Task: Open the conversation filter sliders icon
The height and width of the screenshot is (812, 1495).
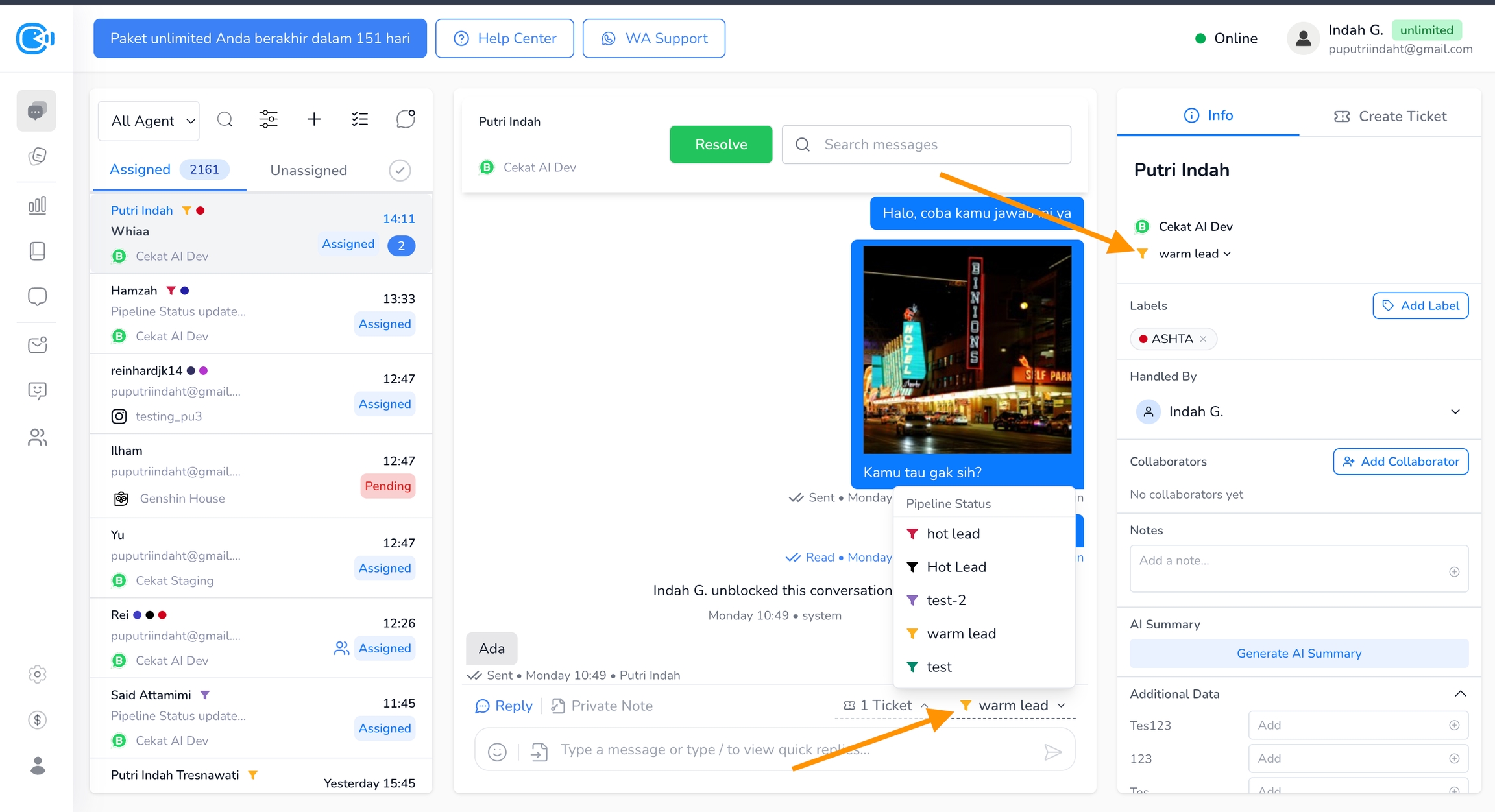Action: click(268, 119)
